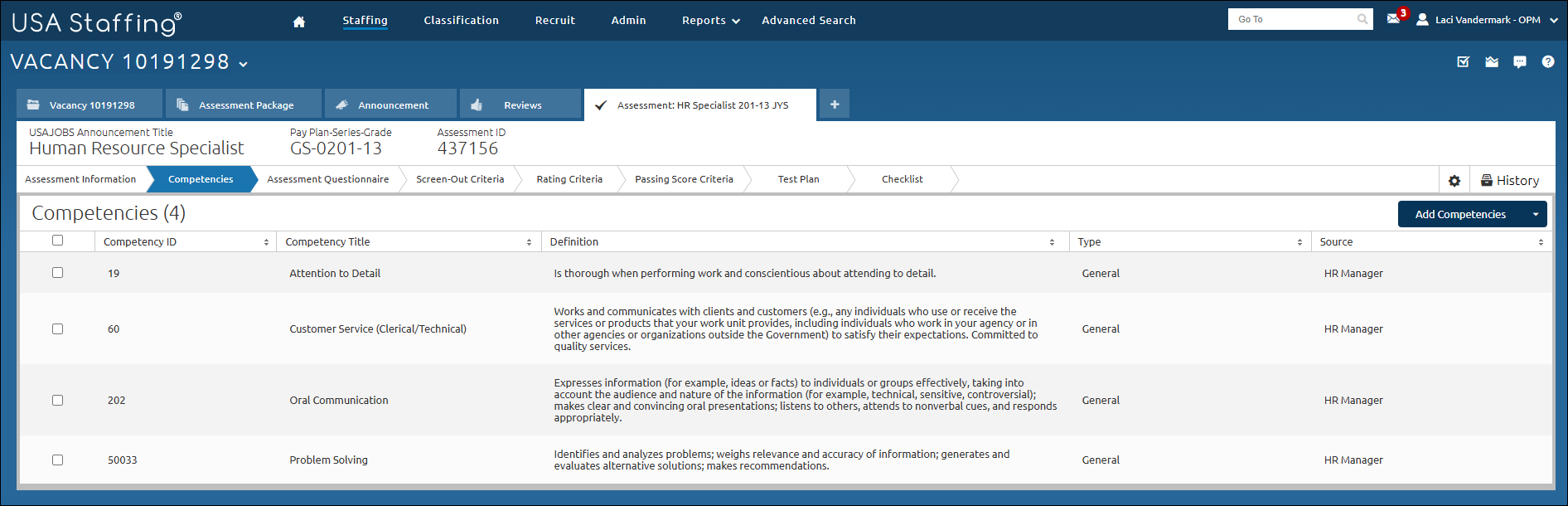Click the Oral Communication title
Screen dimensions: 1568x506
(x=338, y=400)
